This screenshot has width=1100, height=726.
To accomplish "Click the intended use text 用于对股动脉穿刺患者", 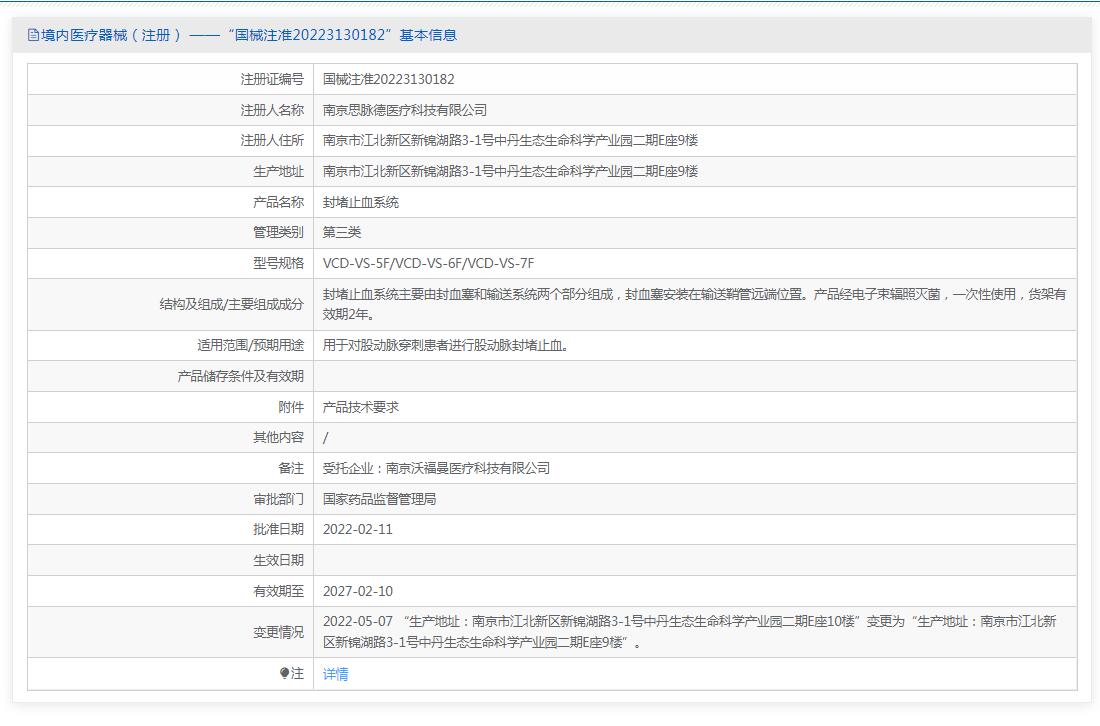I will click(x=446, y=345).
